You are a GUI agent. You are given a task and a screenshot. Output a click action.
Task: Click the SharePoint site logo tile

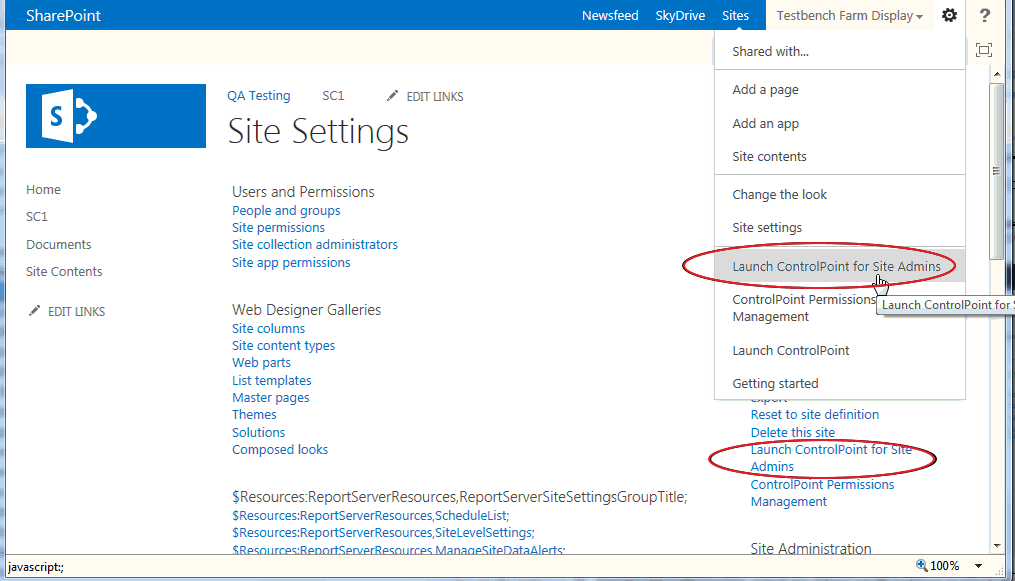115,115
